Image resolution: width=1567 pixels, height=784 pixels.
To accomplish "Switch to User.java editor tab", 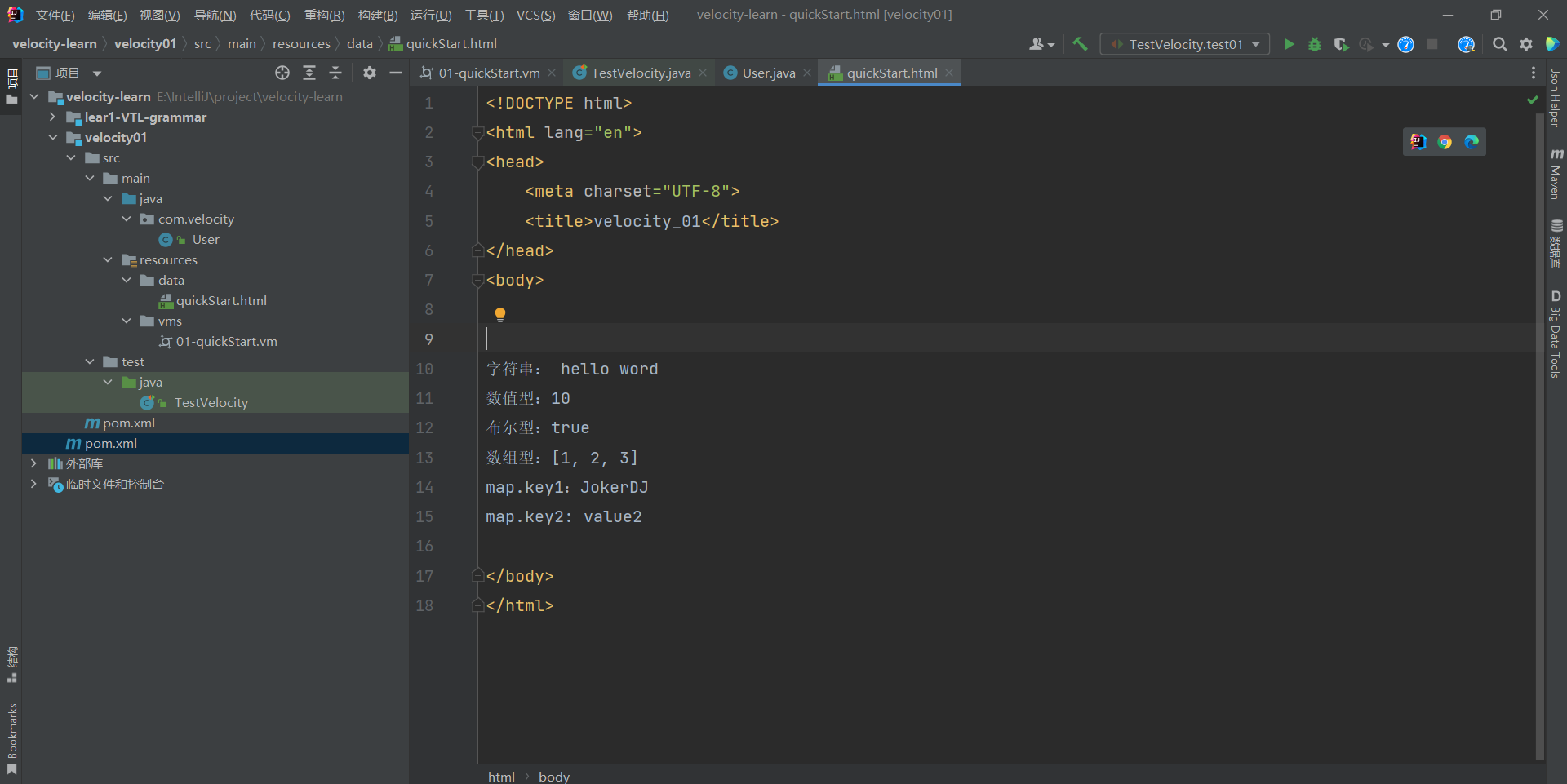I will point(768,73).
